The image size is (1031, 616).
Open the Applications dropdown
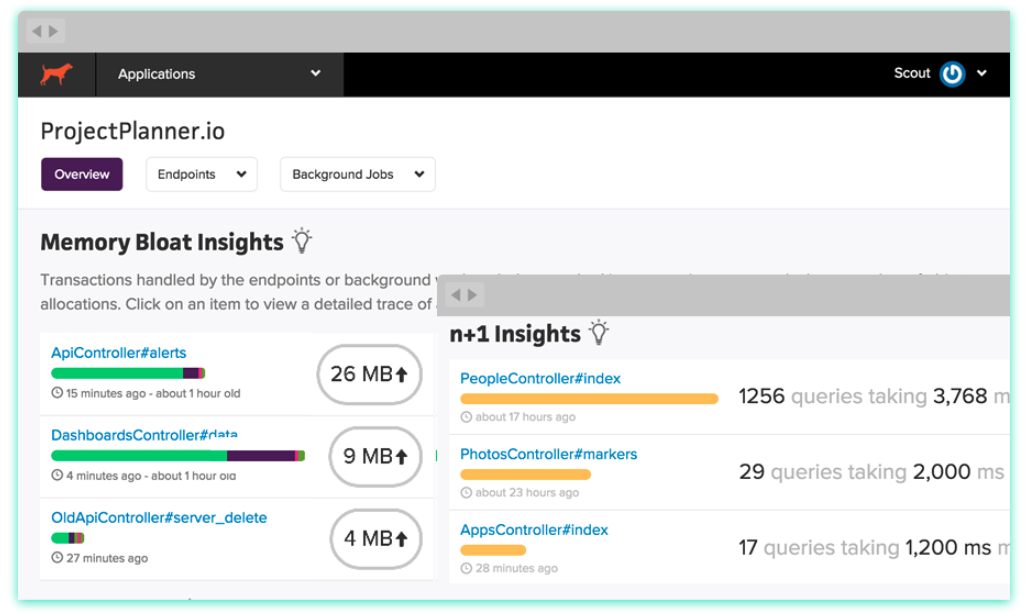(218, 74)
